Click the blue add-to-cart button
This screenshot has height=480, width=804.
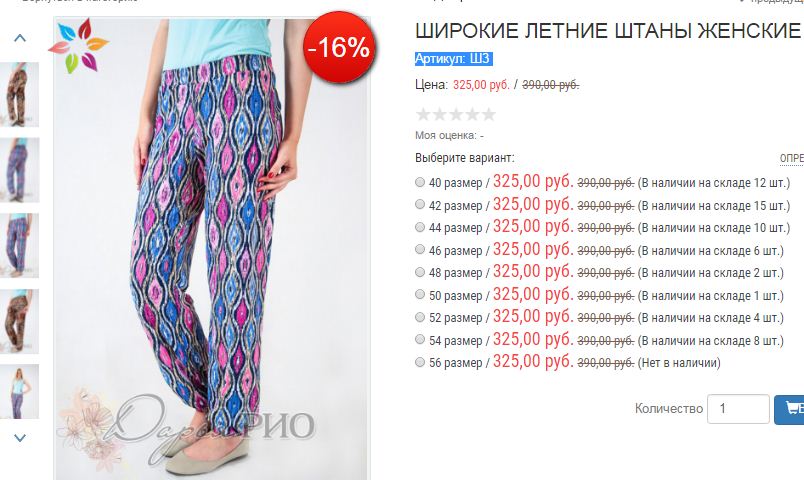click(789, 409)
